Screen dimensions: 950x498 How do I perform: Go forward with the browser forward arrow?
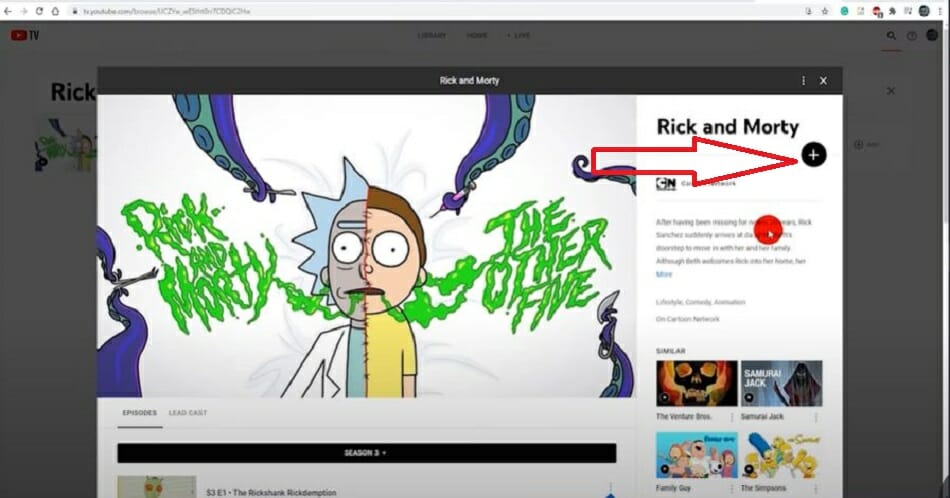pyautogui.click(x=23, y=11)
